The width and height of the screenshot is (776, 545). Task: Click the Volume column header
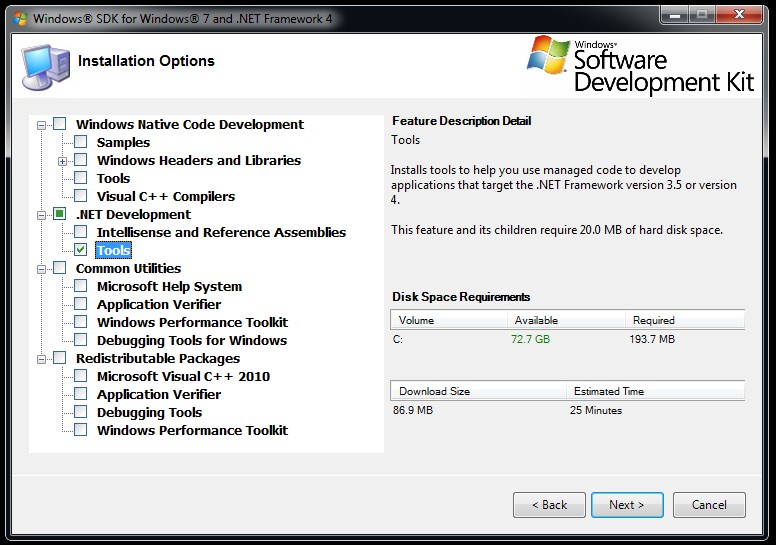(x=449, y=320)
